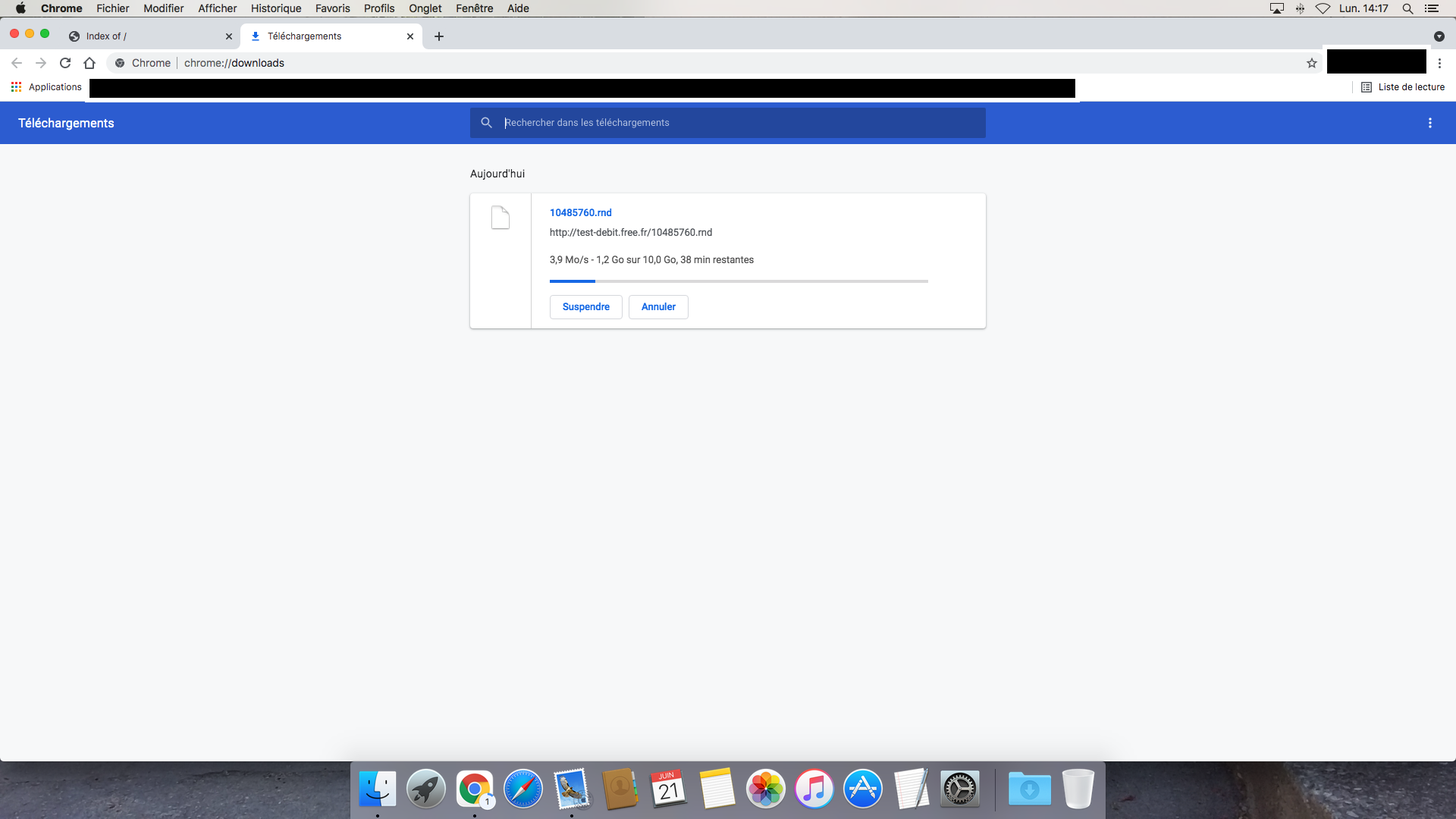Open the Fichier menu
The image size is (1456, 819).
click(113, 8)
